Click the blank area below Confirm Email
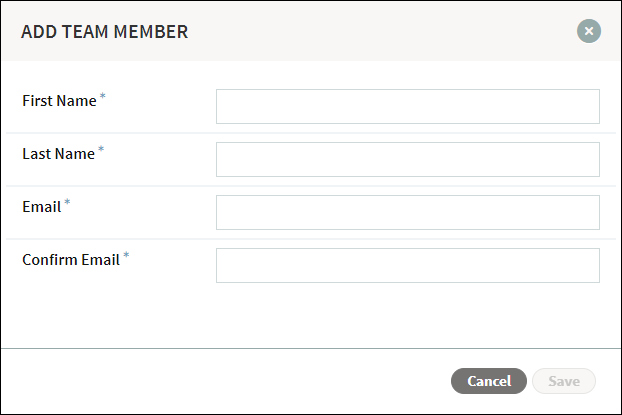622x415 pixels. pyautogui.click(x=311, y=315)
